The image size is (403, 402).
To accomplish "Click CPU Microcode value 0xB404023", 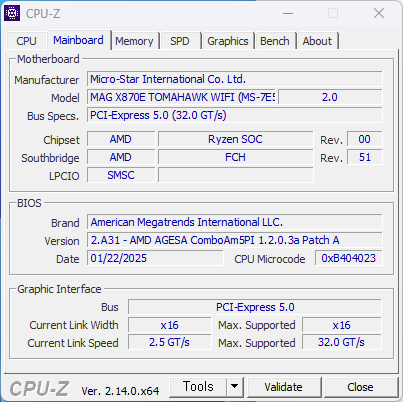I will pos(349,258).
